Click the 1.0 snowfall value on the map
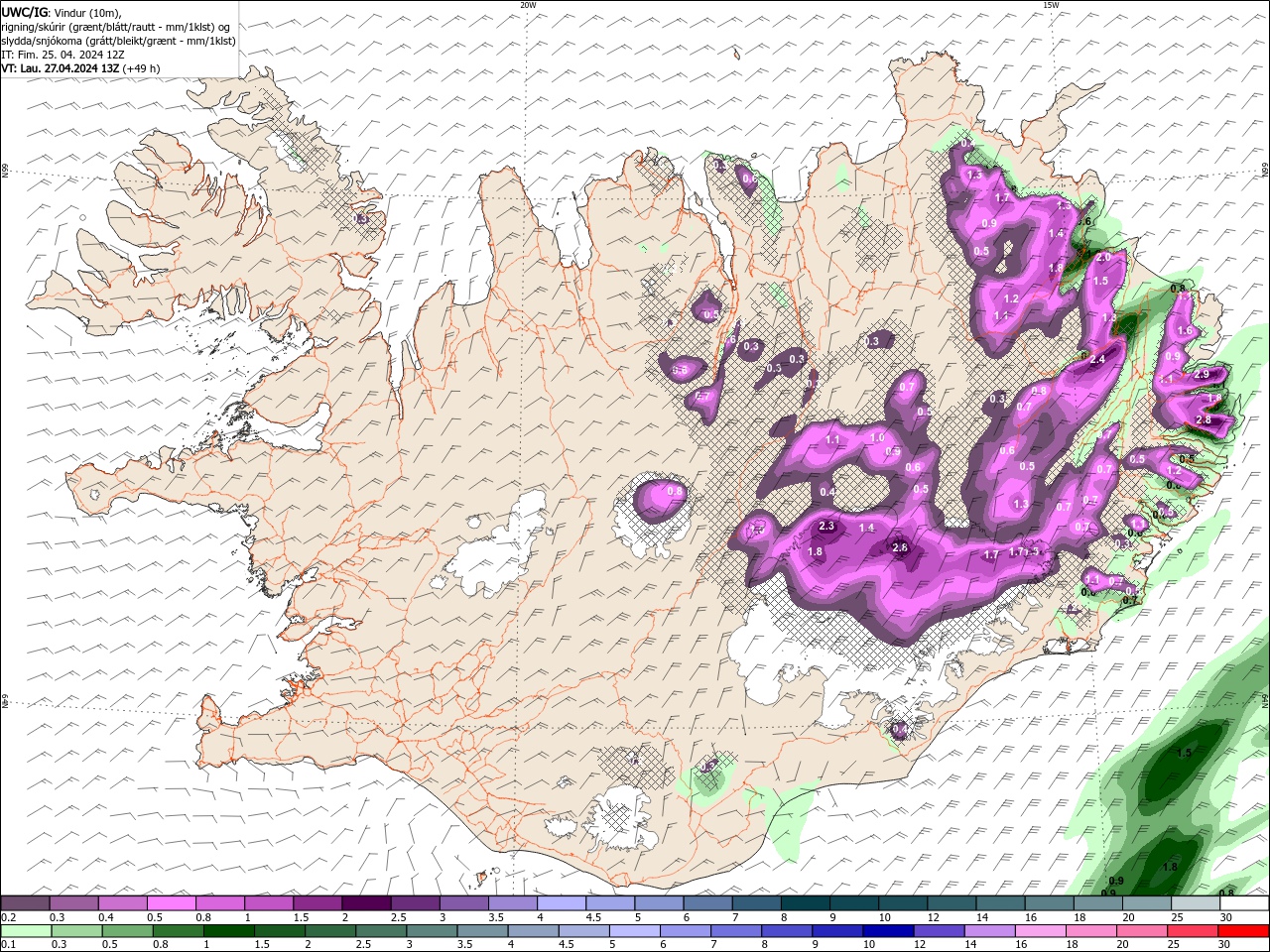Viewport: 1270px width, 952px height. [x=877, y=437]
